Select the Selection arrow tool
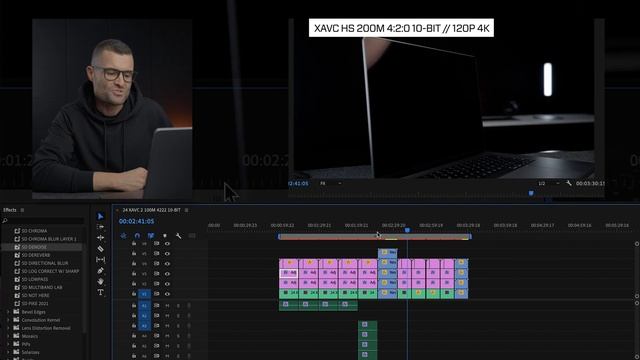Screen dimensions: 640x360 pos(100,216)
